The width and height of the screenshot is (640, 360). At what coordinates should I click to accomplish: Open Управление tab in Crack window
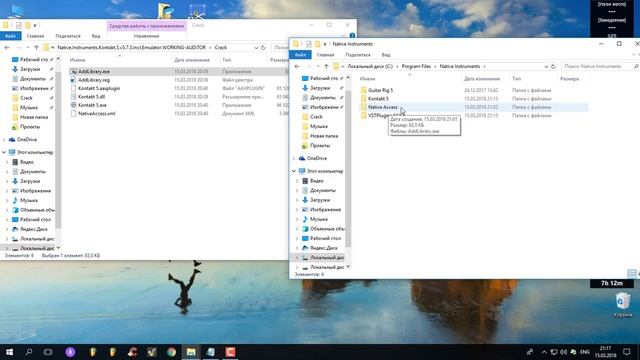(146, 36)
